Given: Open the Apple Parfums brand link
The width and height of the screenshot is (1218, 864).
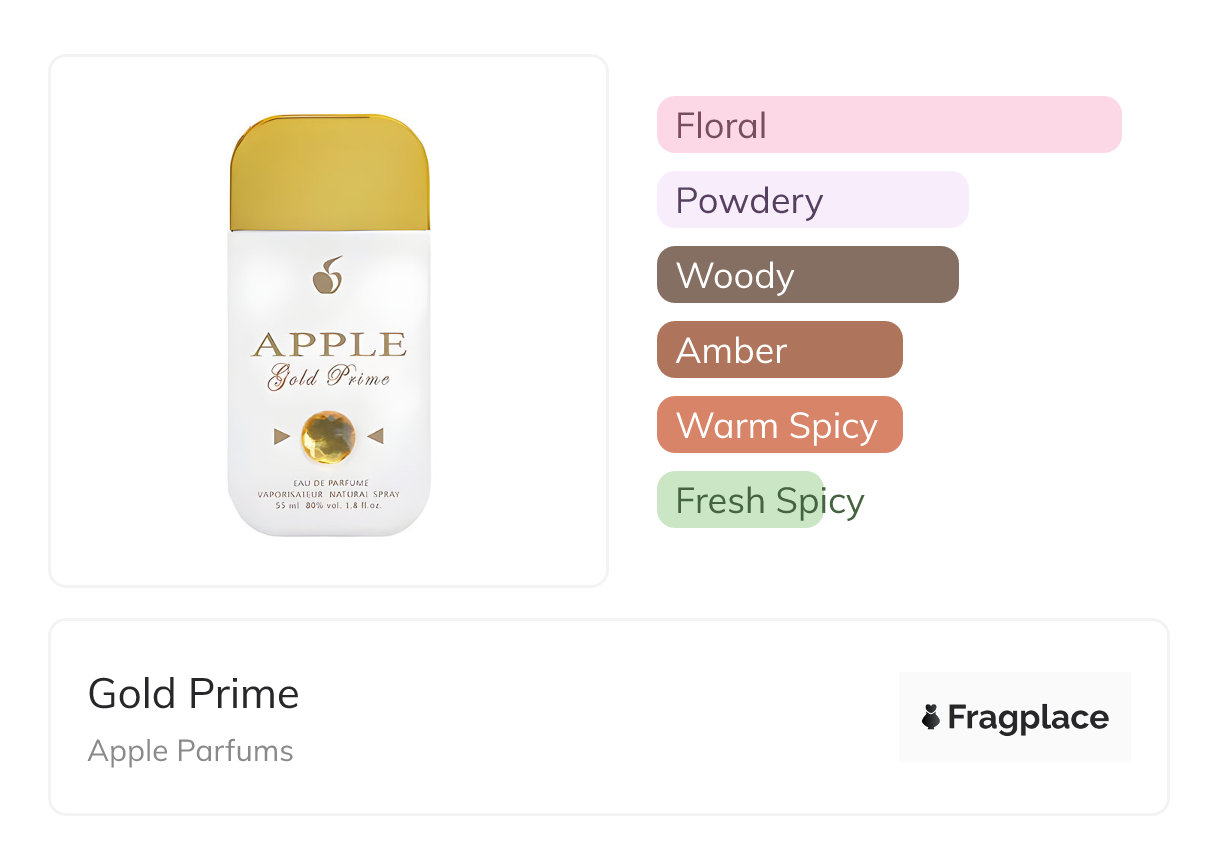Looking at the screenshot, I should [190, 751].
